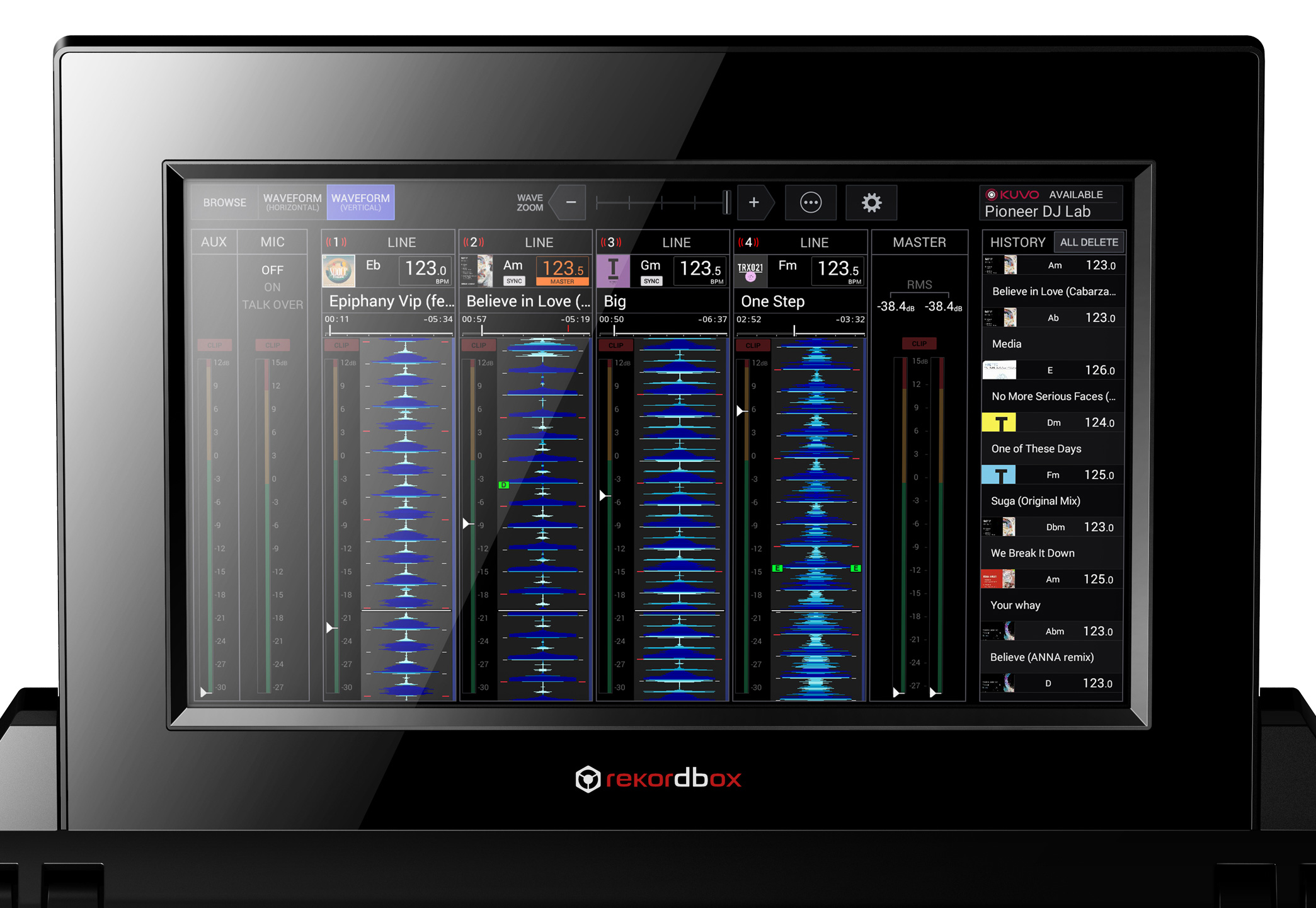Screen dimensions: 1316x908
Task: Click the MASTER channel header
Action: 919,242
